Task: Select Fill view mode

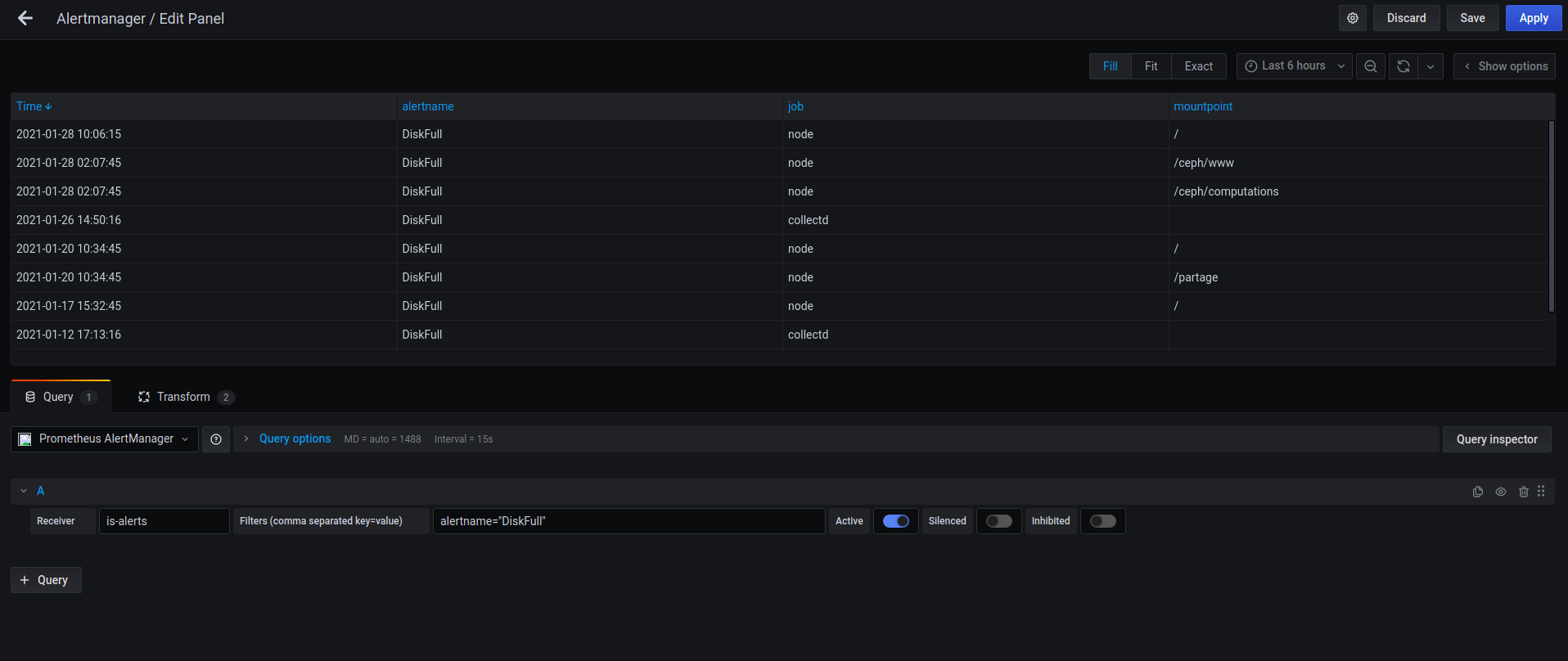Action: click(x=1111, y=66)
